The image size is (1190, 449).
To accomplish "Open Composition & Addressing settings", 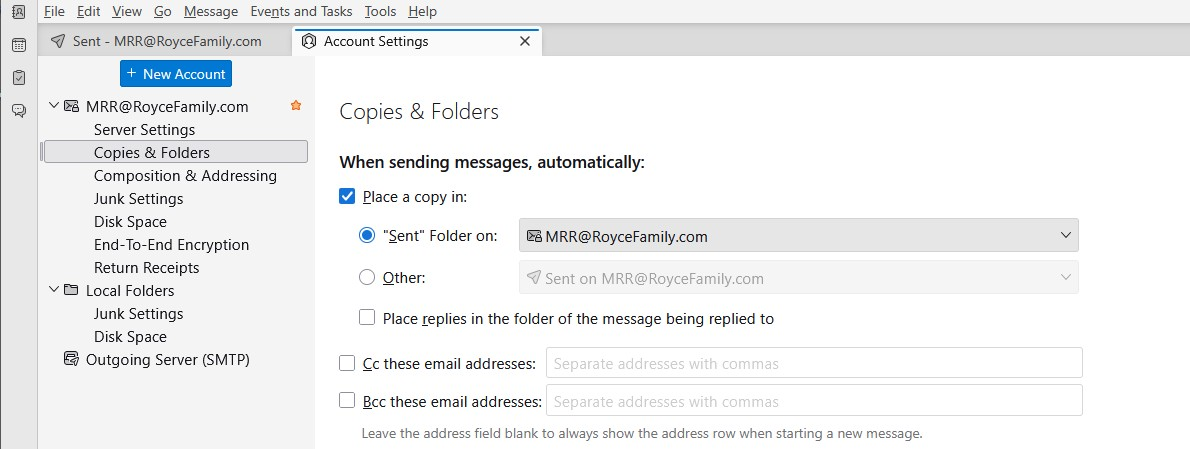I will (185, 176).
